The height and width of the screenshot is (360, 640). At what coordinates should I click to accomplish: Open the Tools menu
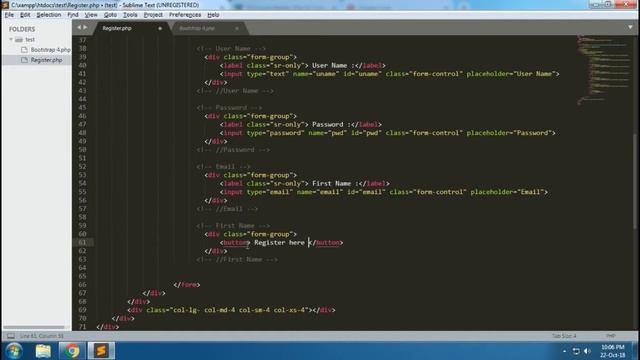pos(130,15)
